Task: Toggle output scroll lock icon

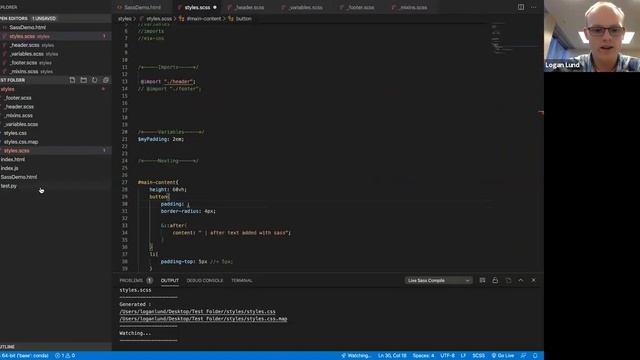Action: pyautogui.click(x=495, y=280)
